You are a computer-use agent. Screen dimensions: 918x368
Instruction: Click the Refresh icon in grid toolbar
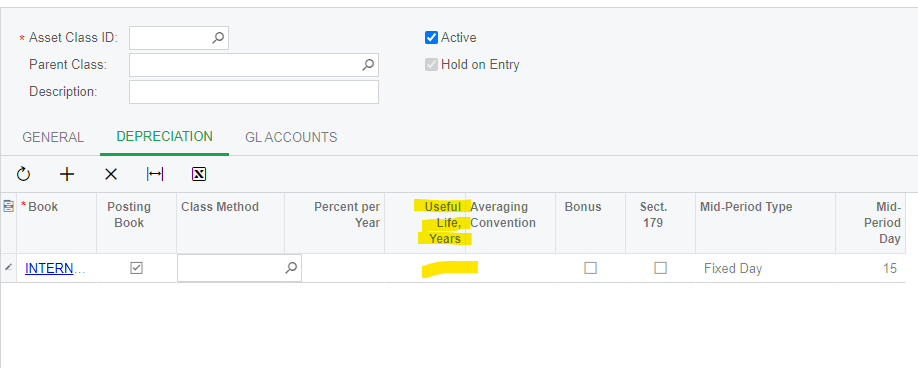click(23, 174)
